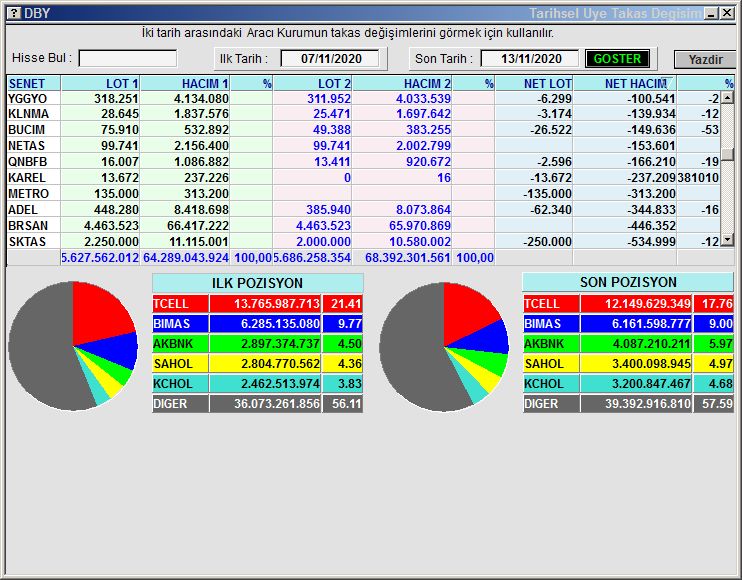Click percentage 21.41 in ILK POZISYON
This screenshot has height=580, width=742.
[x=346, y=304]
